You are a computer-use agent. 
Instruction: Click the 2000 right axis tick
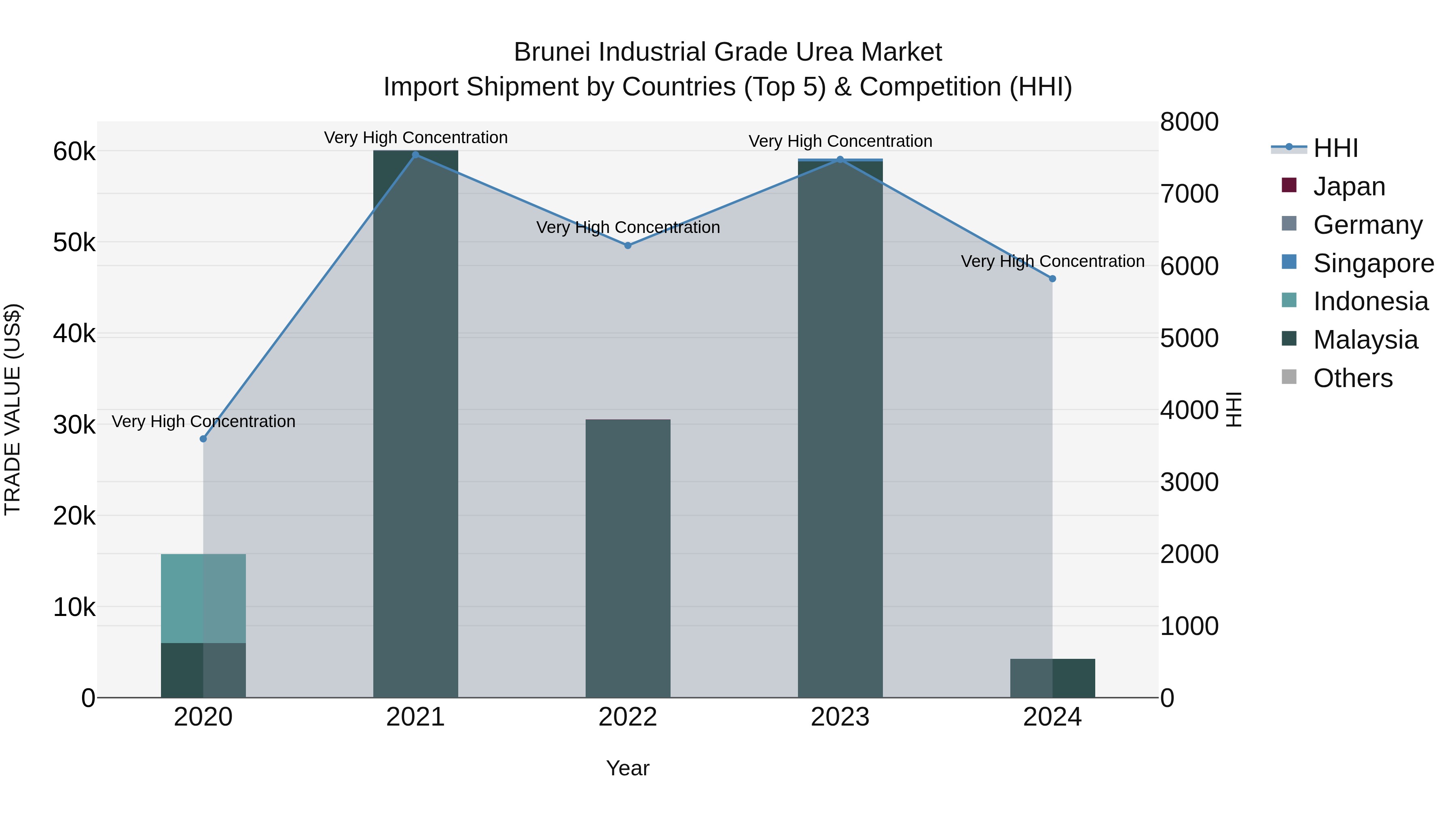[x=1189, y=554]
